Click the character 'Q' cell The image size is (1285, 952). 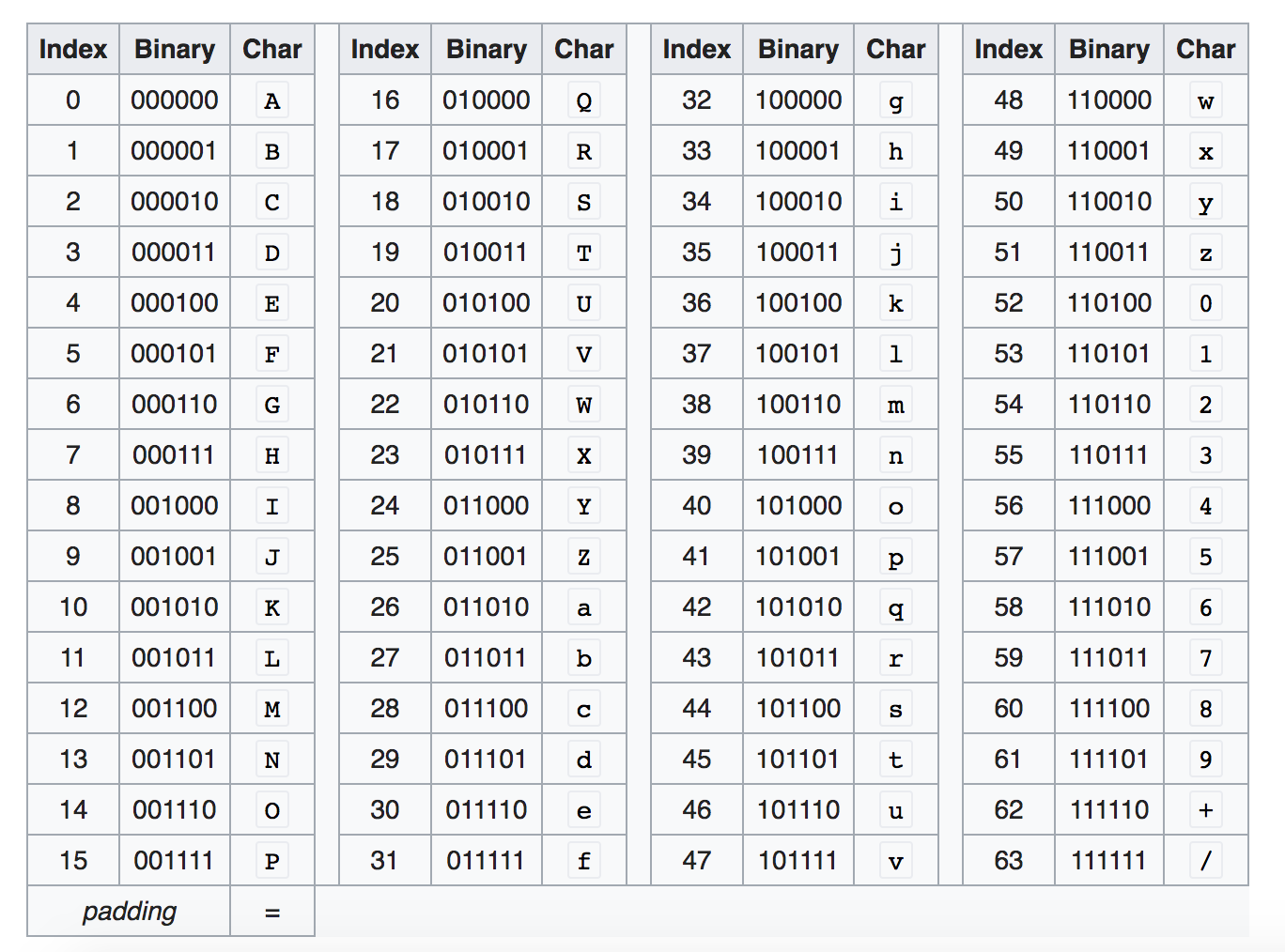click(x=583, y=100)
